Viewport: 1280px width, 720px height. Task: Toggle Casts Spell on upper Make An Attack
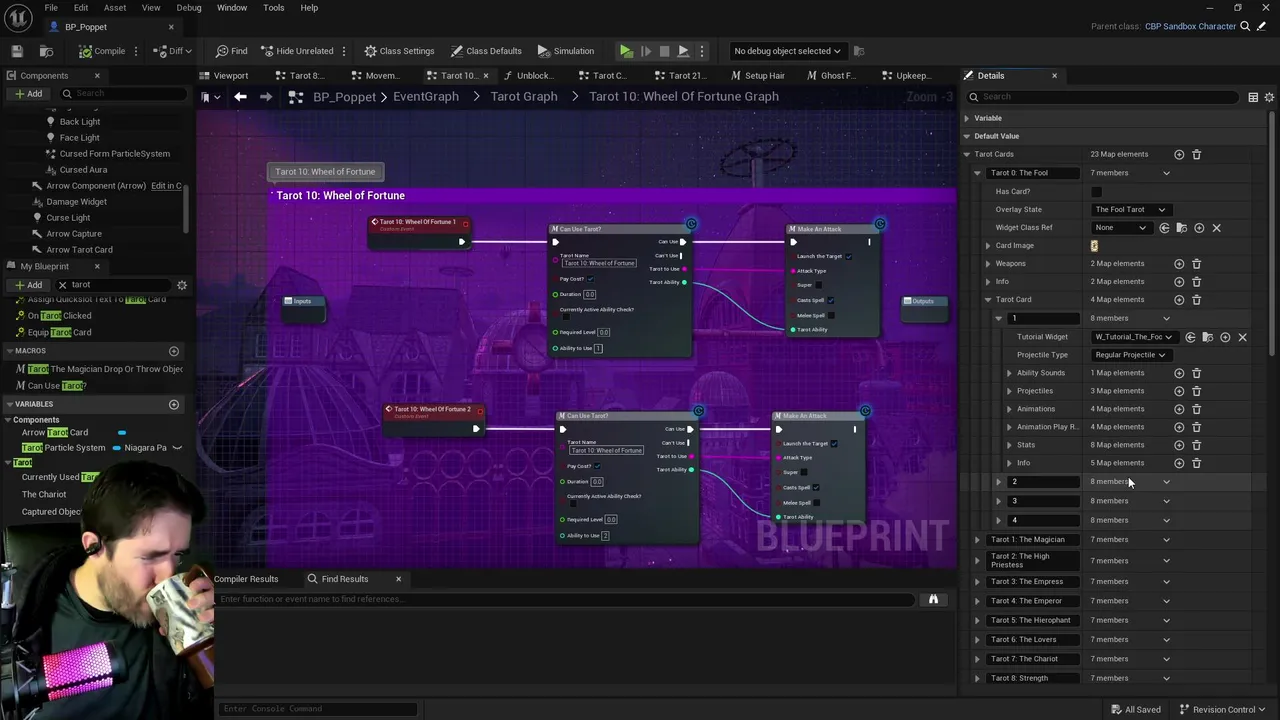pyautogui.click(x=831, y=300)
